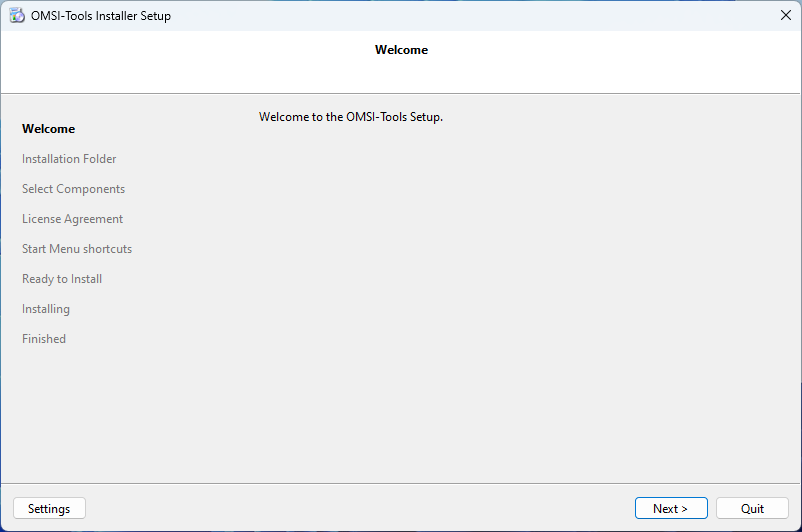The height and width of the screenshot is (532, 802).
Task: Click the Finished step label
Action: pyautogui.click(x=44, y=339)
